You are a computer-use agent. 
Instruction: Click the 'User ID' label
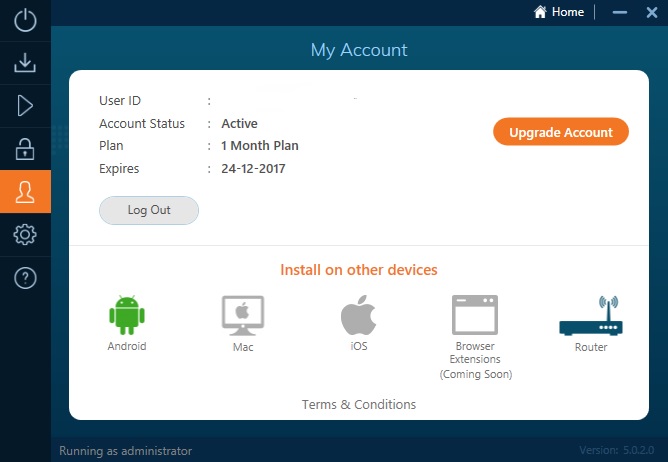pyautogui.click(x=120, y=101)
